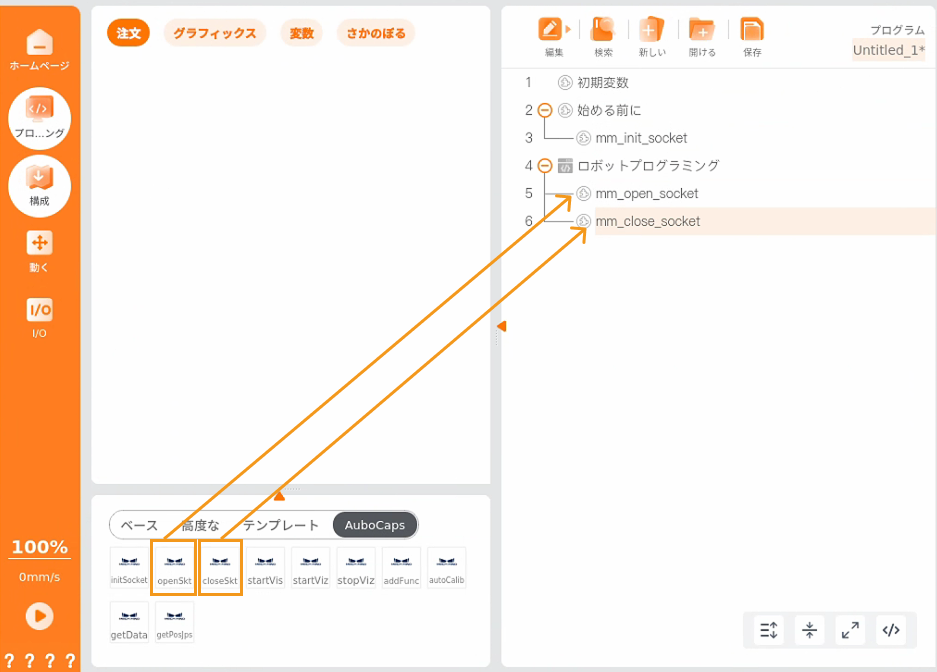This screenshot has height=672, width=937.
Task: Click the closeSkt command icon
Action: coord(220,567)
